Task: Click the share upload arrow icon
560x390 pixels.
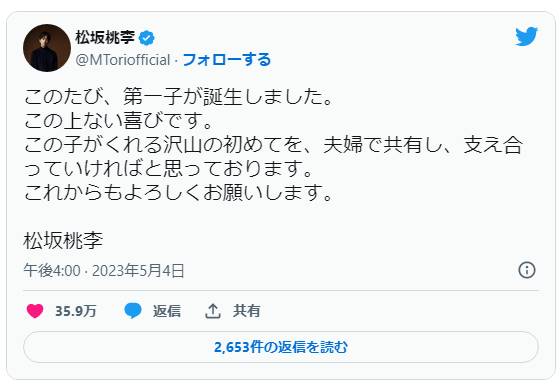Action: pyautogui.click(x=213, y=311)
